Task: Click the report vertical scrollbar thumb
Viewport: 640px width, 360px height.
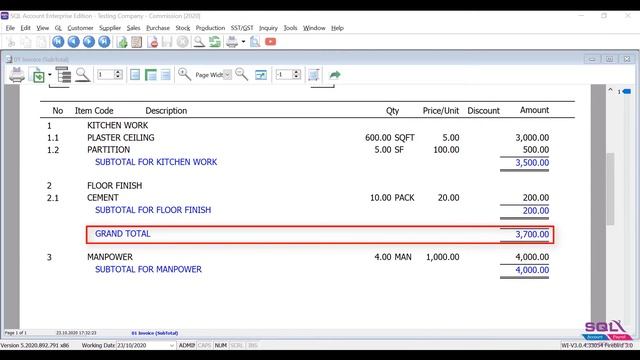Action: (x=611, y=189)
